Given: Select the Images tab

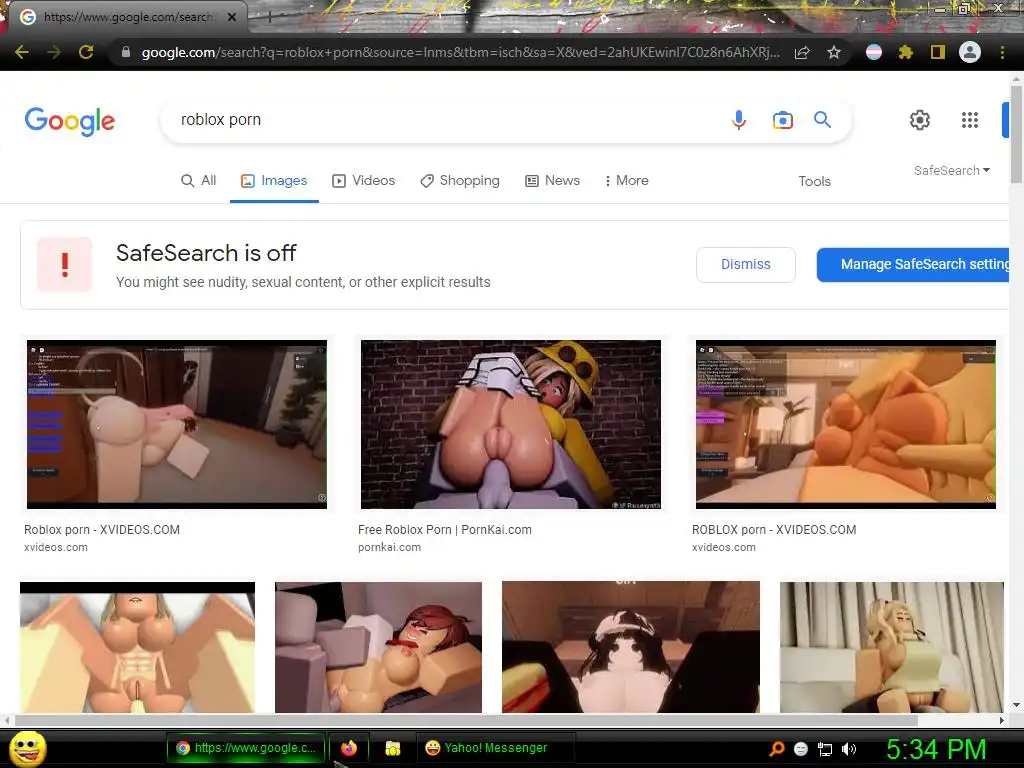Looking at the screenshot, I should click(x=274, y=181).
